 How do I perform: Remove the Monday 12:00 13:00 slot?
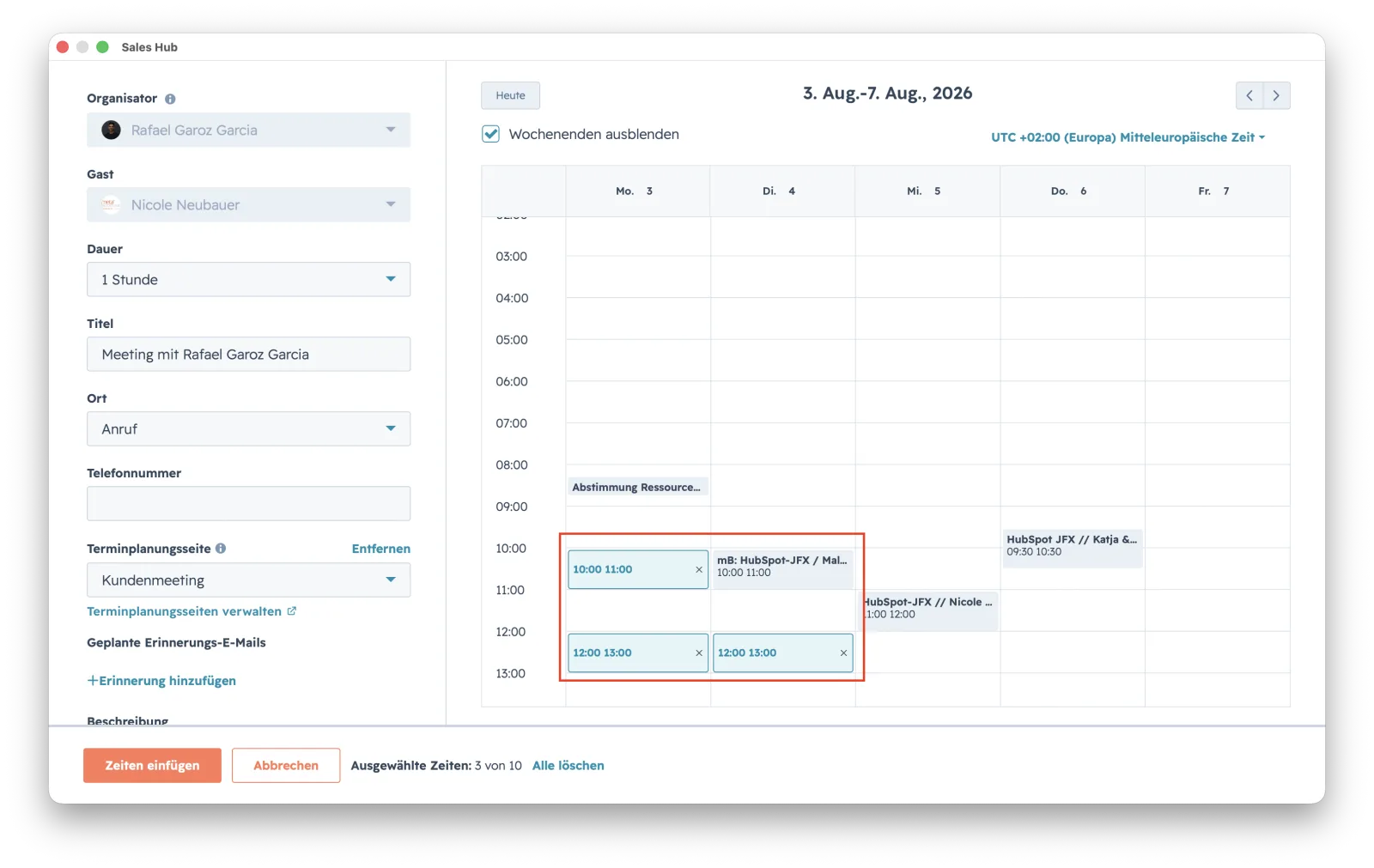click(x=699, y=653)
